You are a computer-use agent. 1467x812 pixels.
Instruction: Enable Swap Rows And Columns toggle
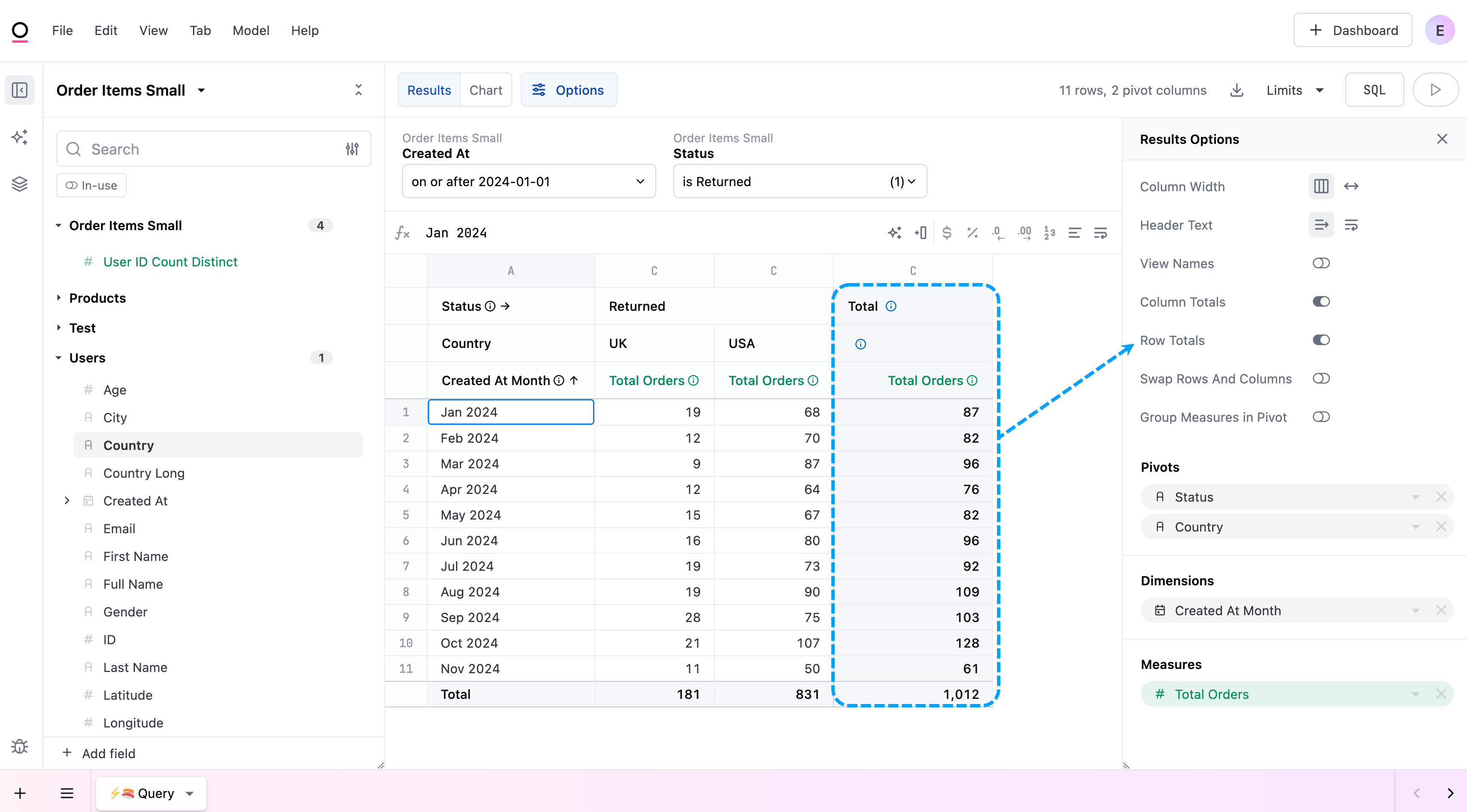point(1321,379)
